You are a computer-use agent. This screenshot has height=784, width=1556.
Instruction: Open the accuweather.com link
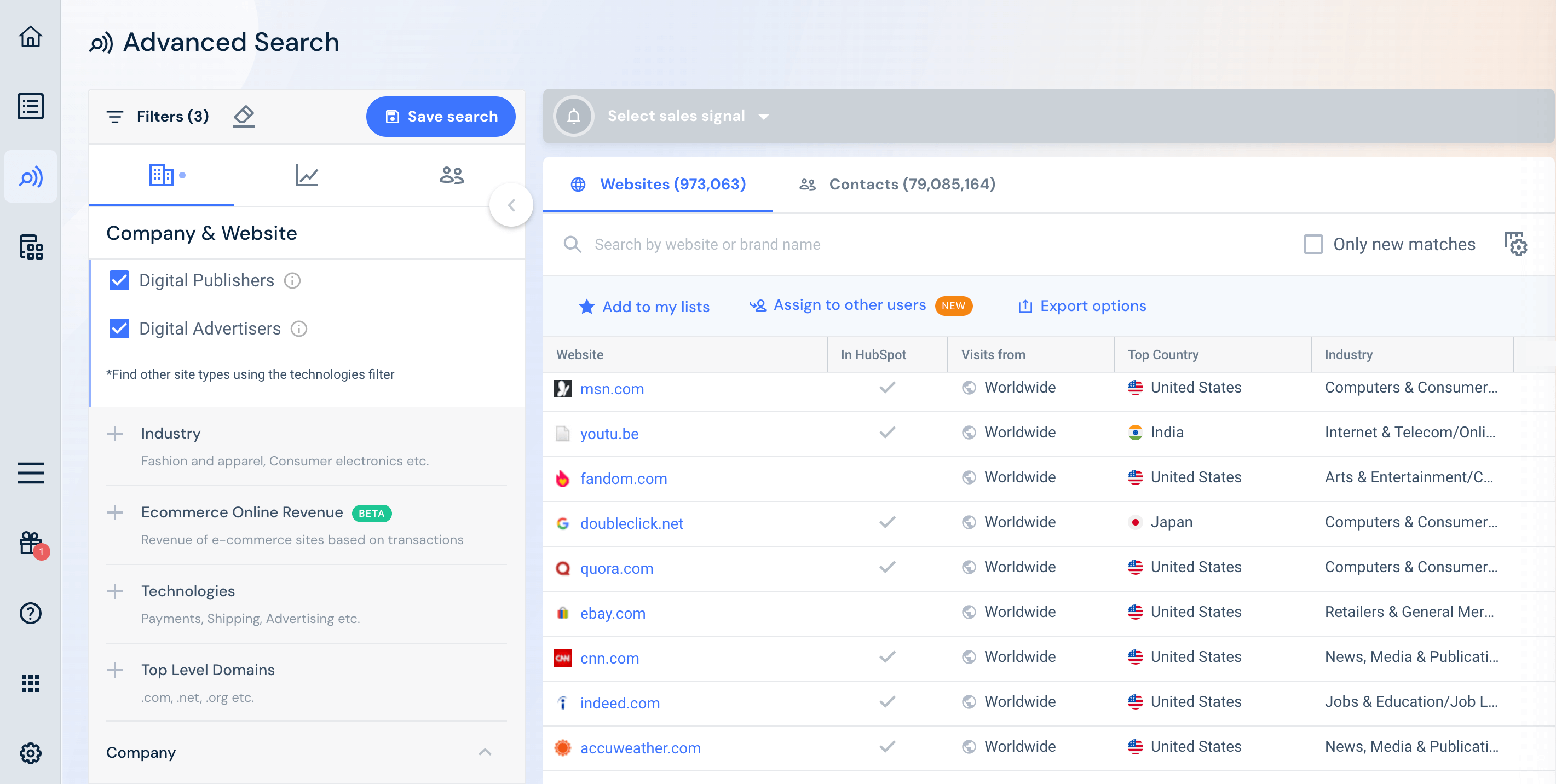(x=640, y=748)
